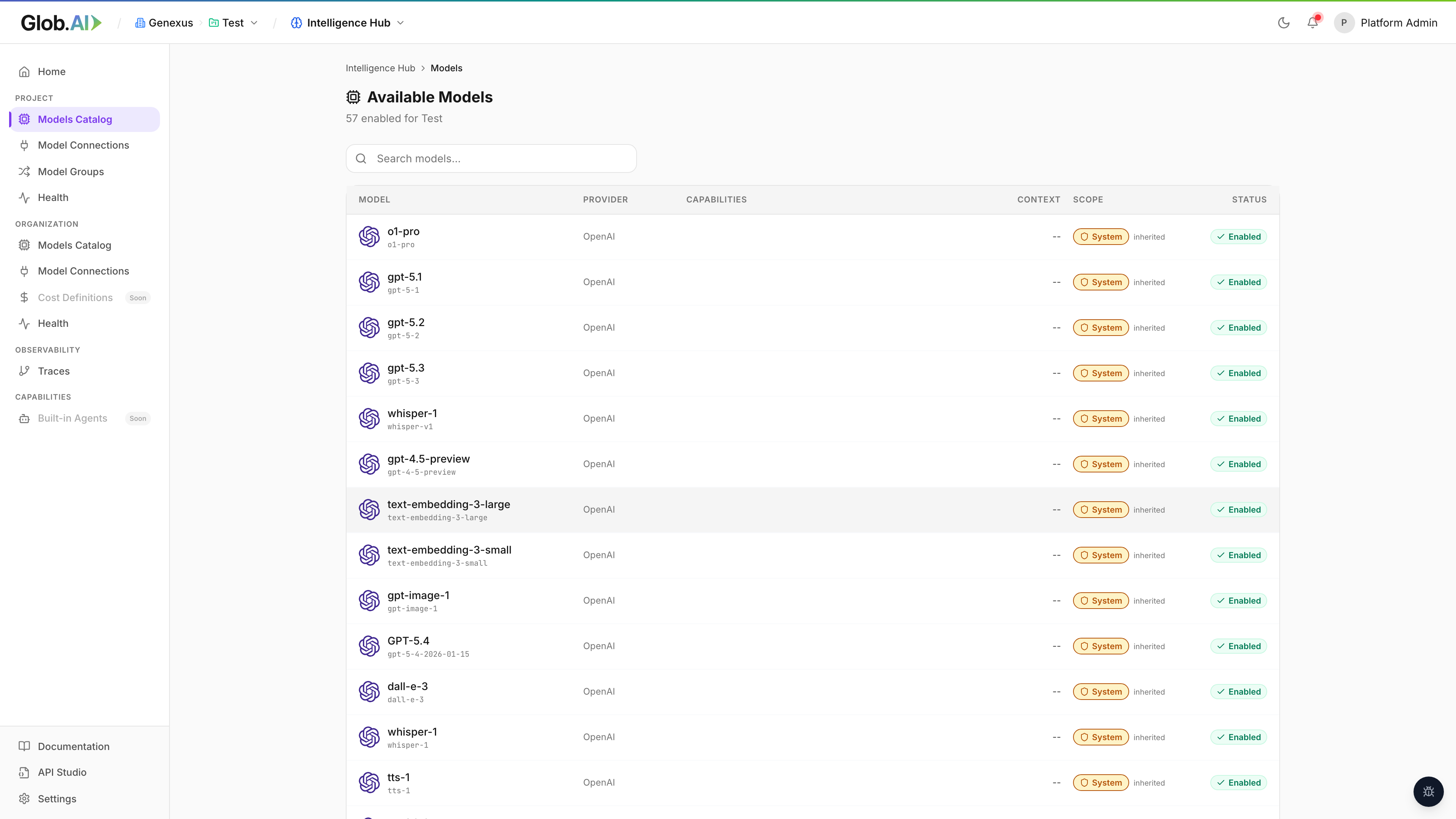The height and width of the screenshot is (819, 1456).
Task: Click Organization Model Connections plug icon
Action: point(24,271)
